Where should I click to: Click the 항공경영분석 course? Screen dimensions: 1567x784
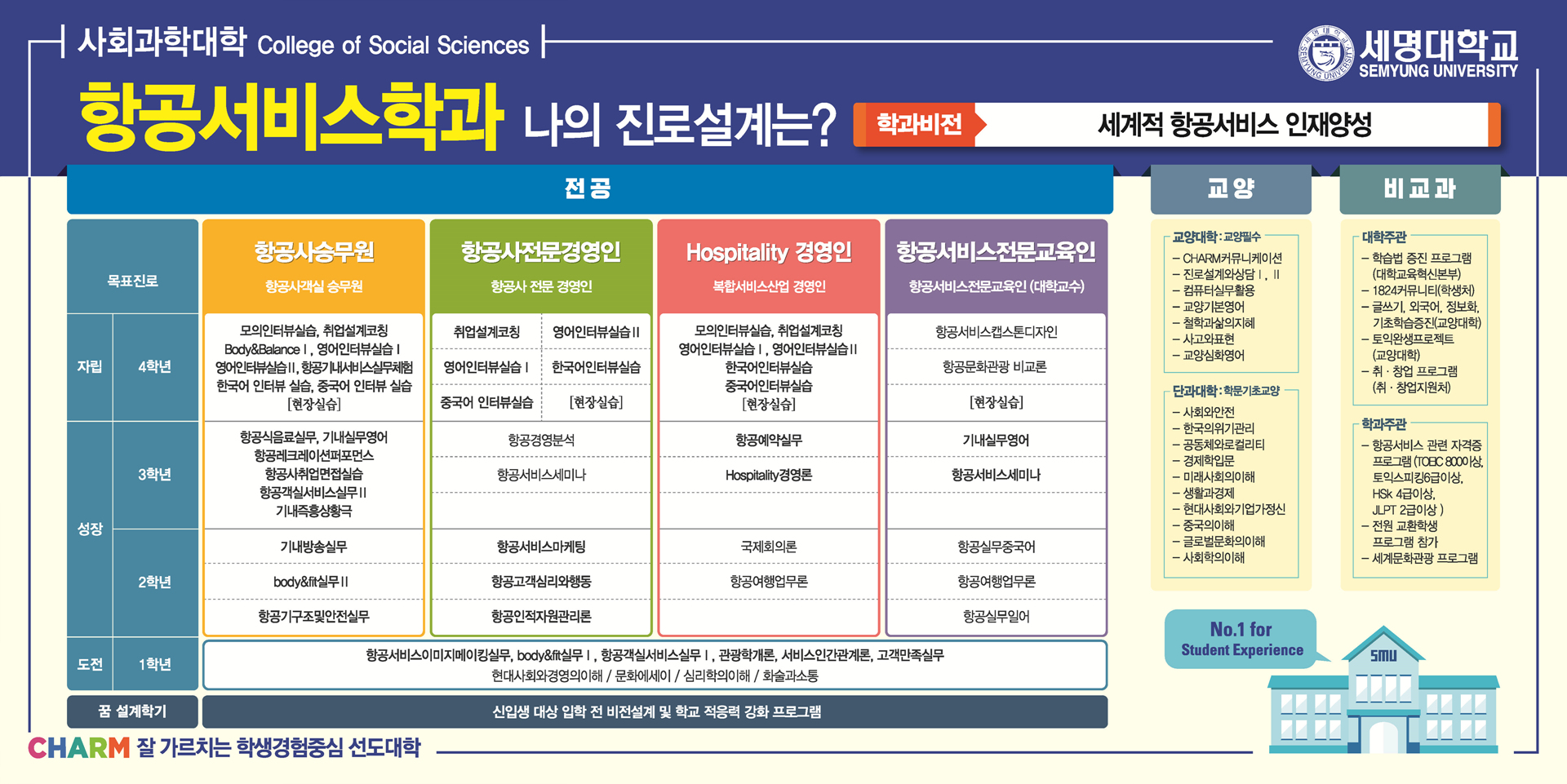[x=541, y=440]
